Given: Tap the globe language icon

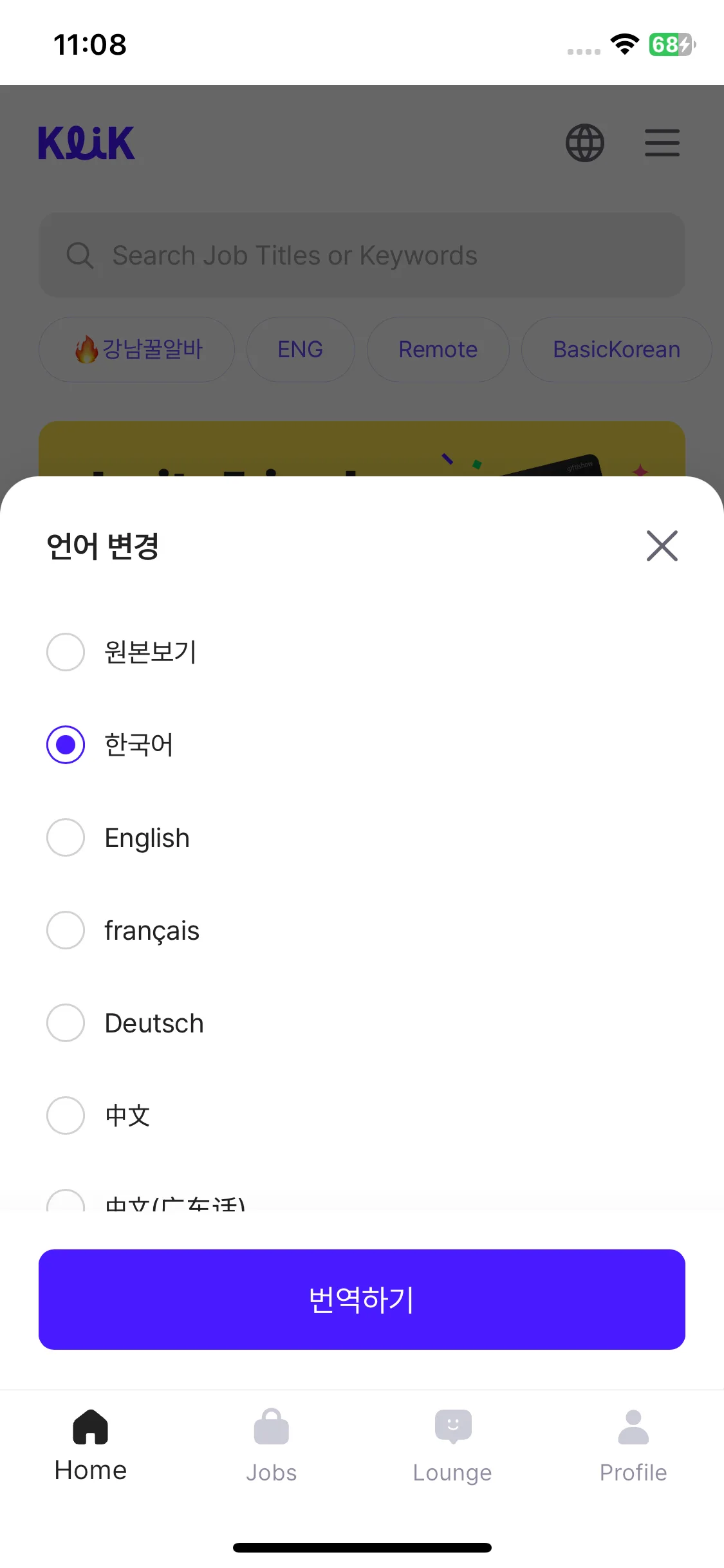Looking at the screenshot, I should tap(584, 143).
